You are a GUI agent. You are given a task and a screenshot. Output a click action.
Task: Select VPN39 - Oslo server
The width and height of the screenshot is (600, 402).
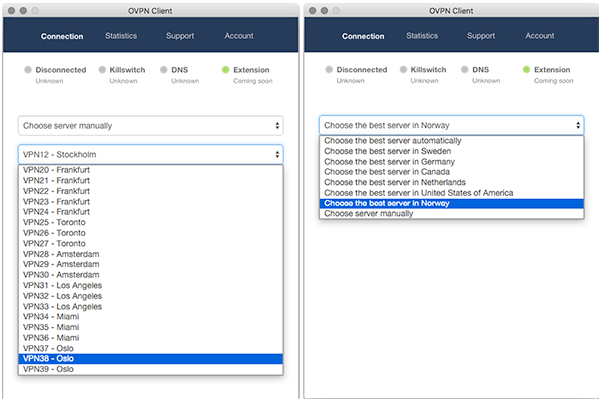(x=150, y=369)
